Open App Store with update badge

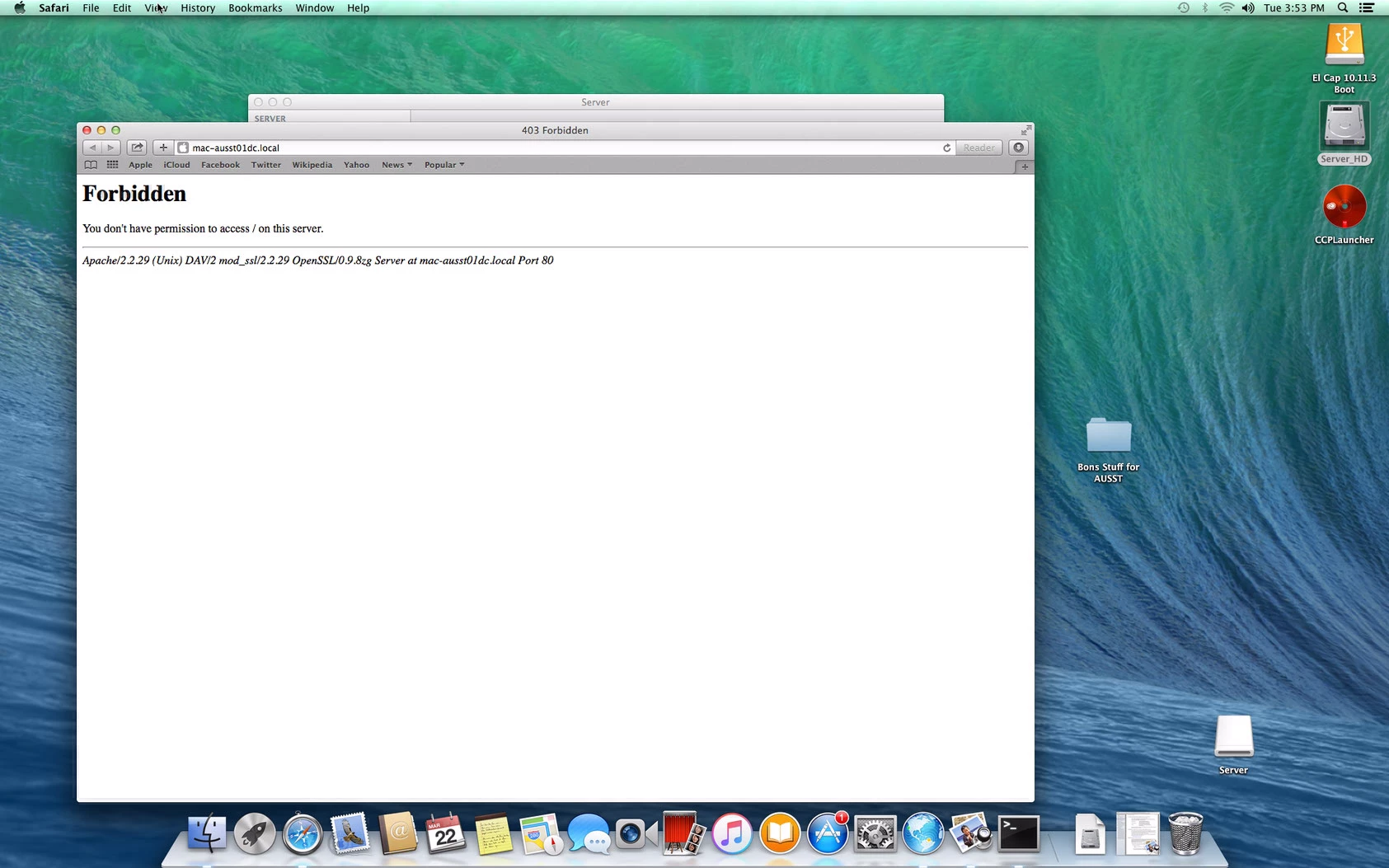pos(828,833)
